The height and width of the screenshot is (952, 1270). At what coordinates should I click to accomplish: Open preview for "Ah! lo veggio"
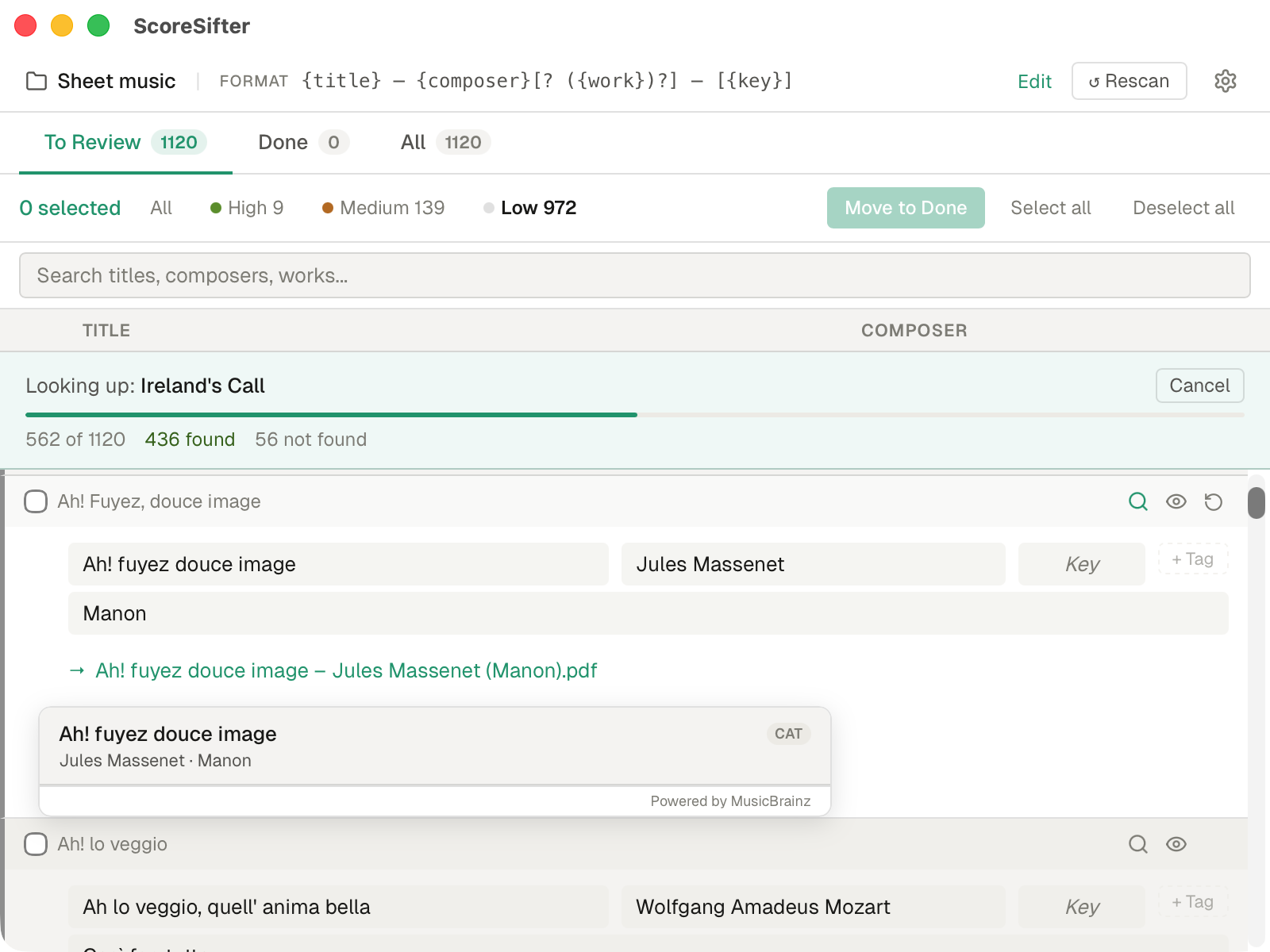point(1176,844)
